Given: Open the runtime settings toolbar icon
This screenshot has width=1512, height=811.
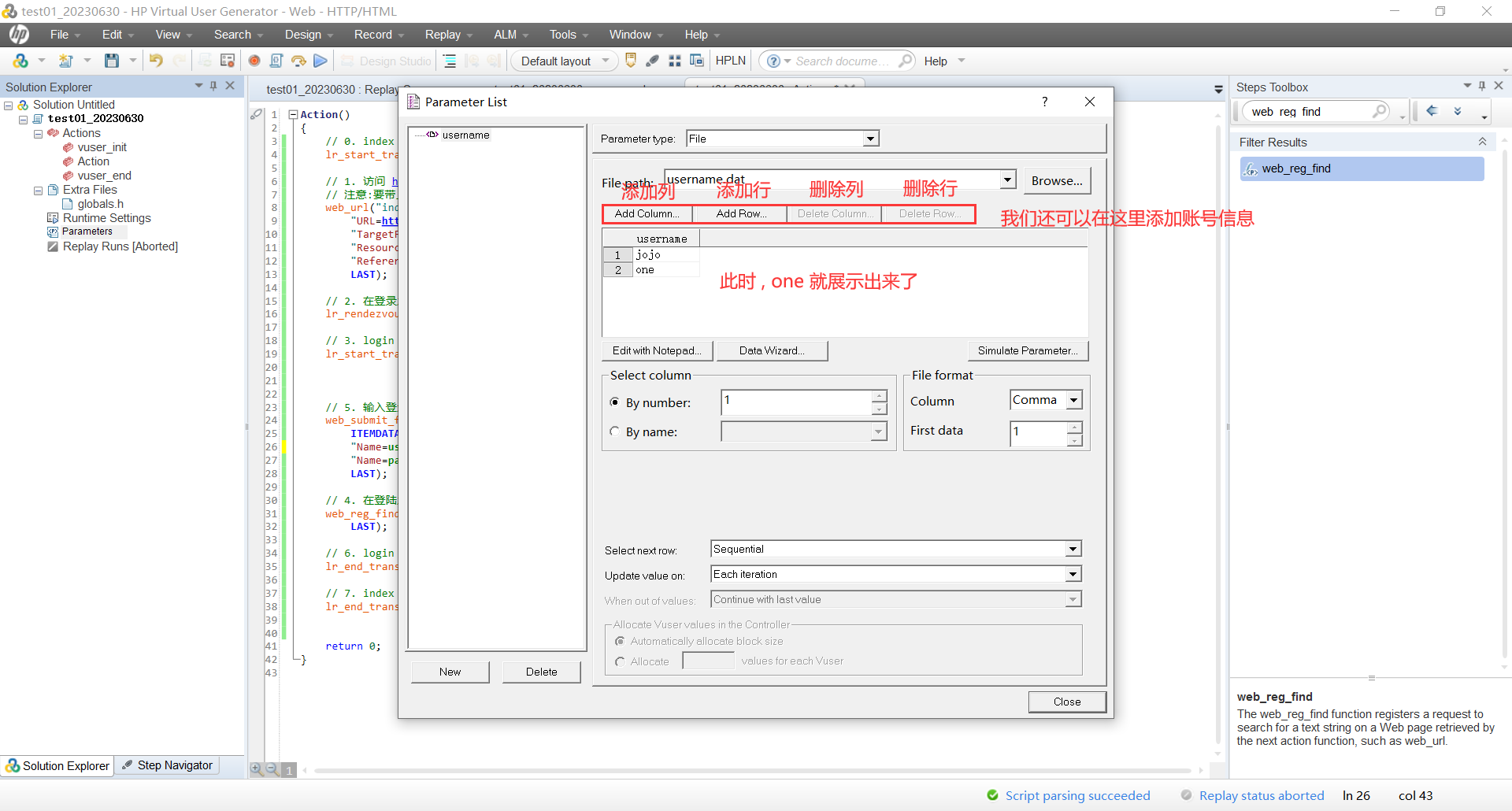Looking at the screenshot, I should 228,61.
